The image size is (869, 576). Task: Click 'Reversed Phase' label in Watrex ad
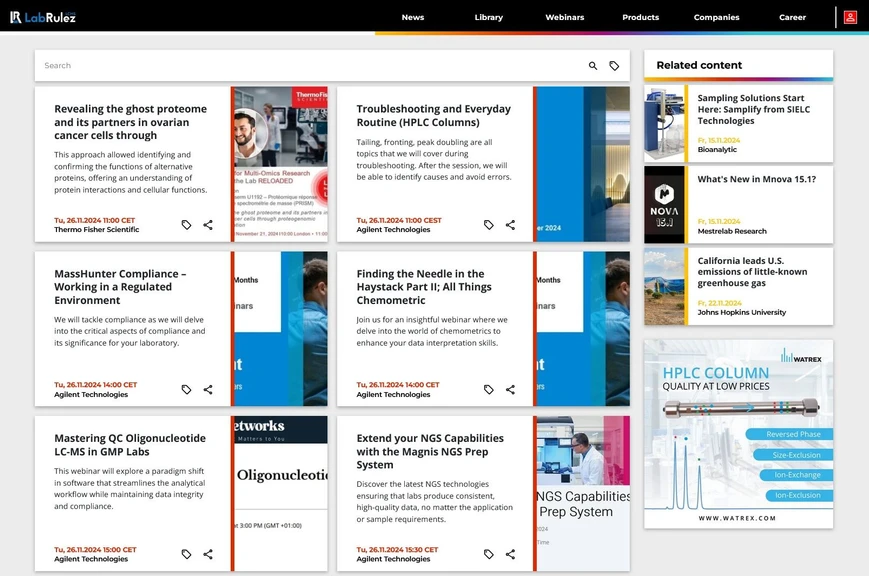point(793,434)
